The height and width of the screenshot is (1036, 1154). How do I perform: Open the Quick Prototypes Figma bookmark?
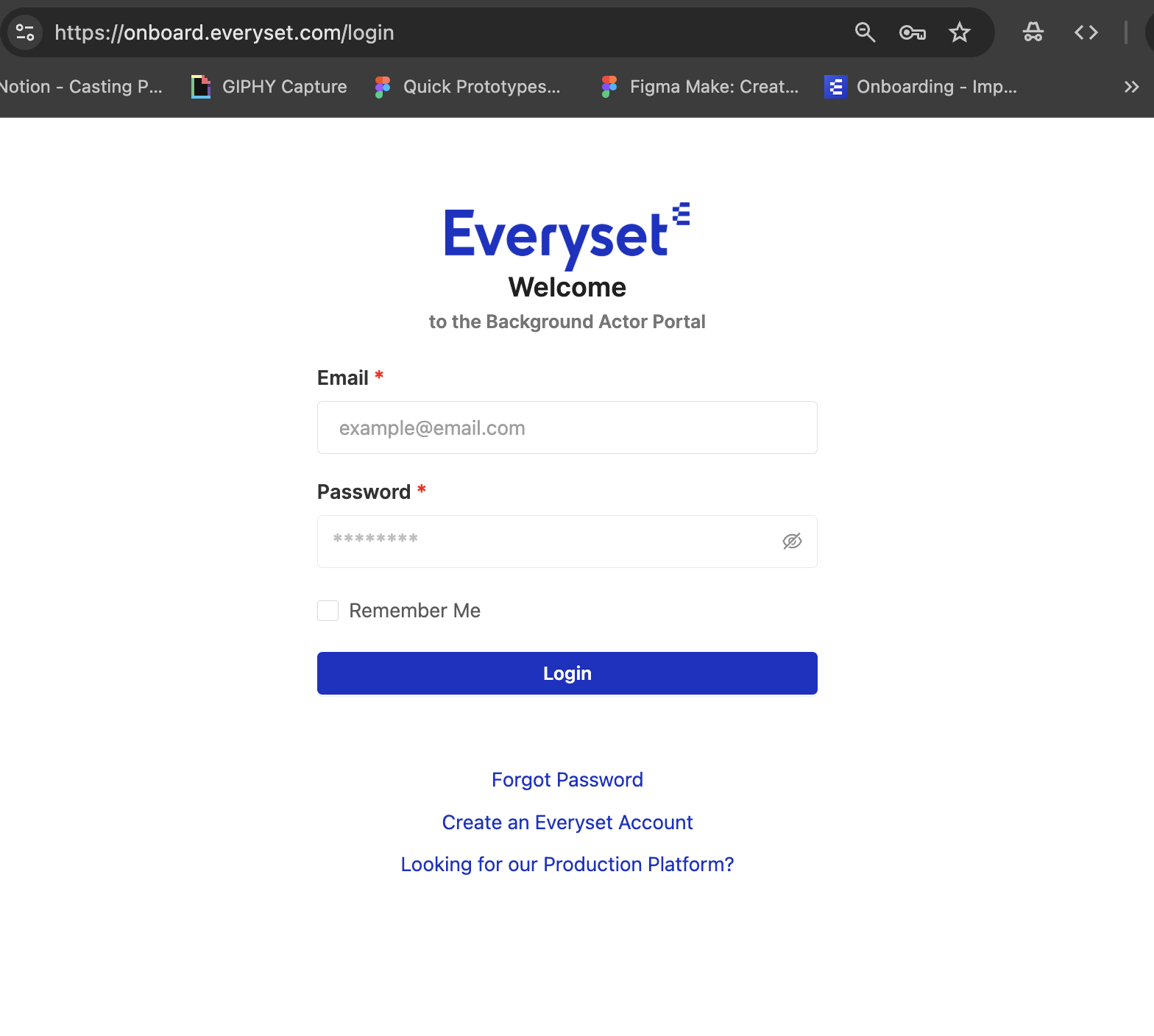click(468, 87)
